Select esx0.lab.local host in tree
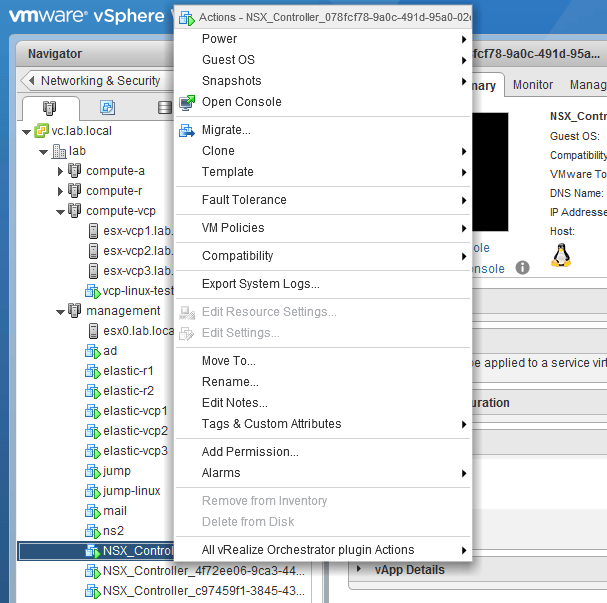 click(138, 331)
